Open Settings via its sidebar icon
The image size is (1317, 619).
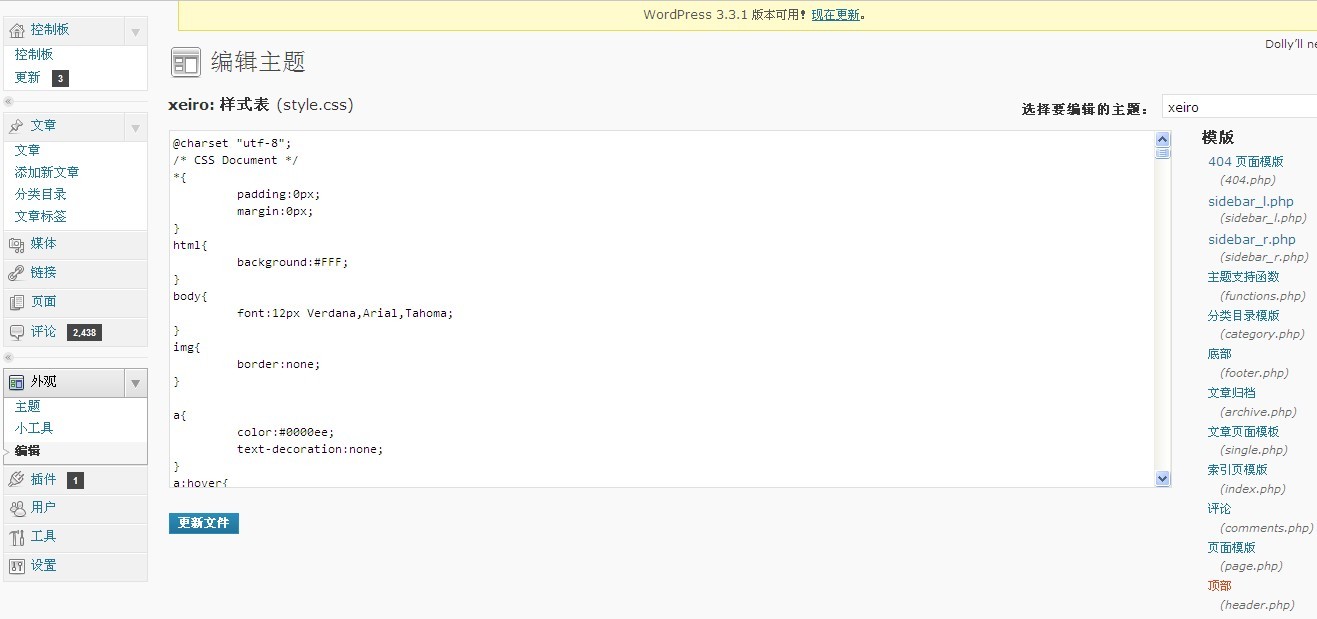click(x=16, y=566)
